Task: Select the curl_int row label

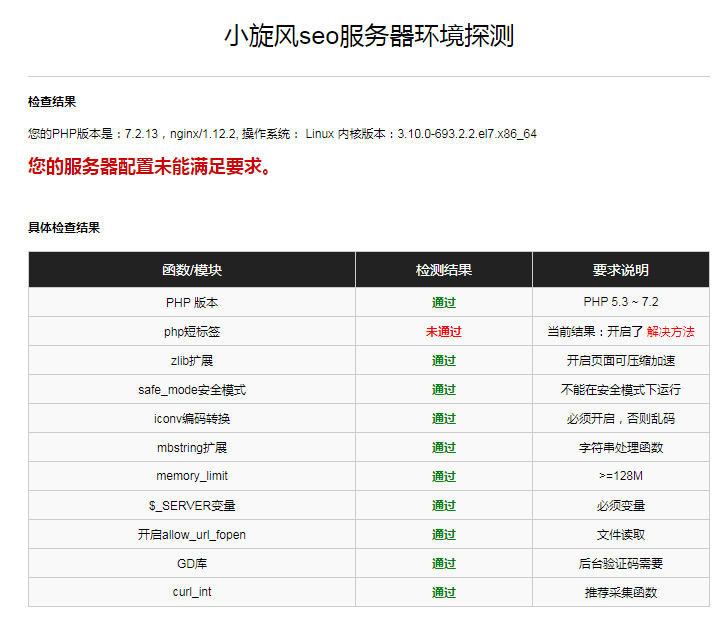Action: 192,593
